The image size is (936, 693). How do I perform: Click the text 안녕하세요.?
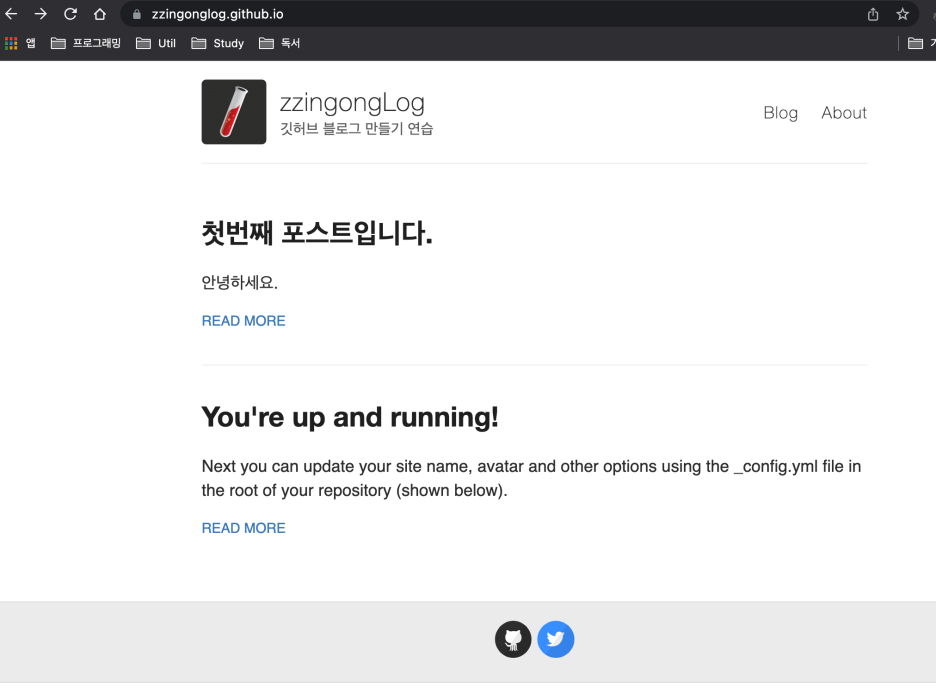(240, 282)
